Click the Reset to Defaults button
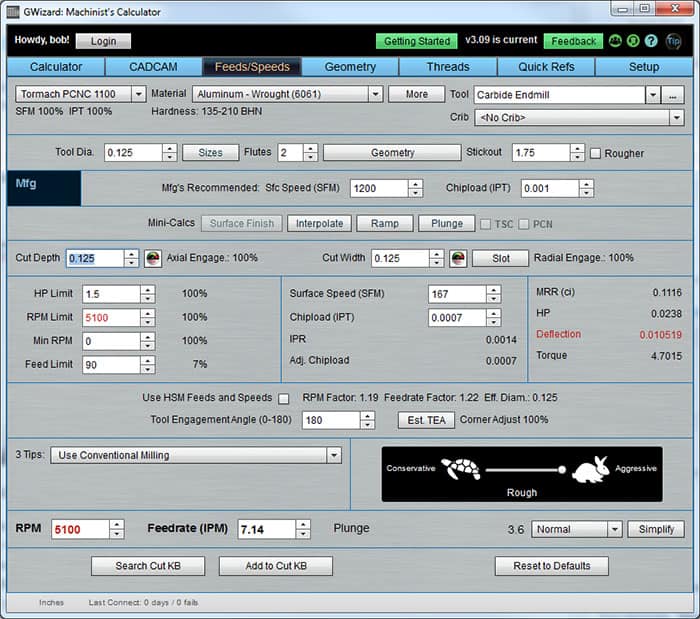This screenshot has height=619, width=700. (551, 566)
